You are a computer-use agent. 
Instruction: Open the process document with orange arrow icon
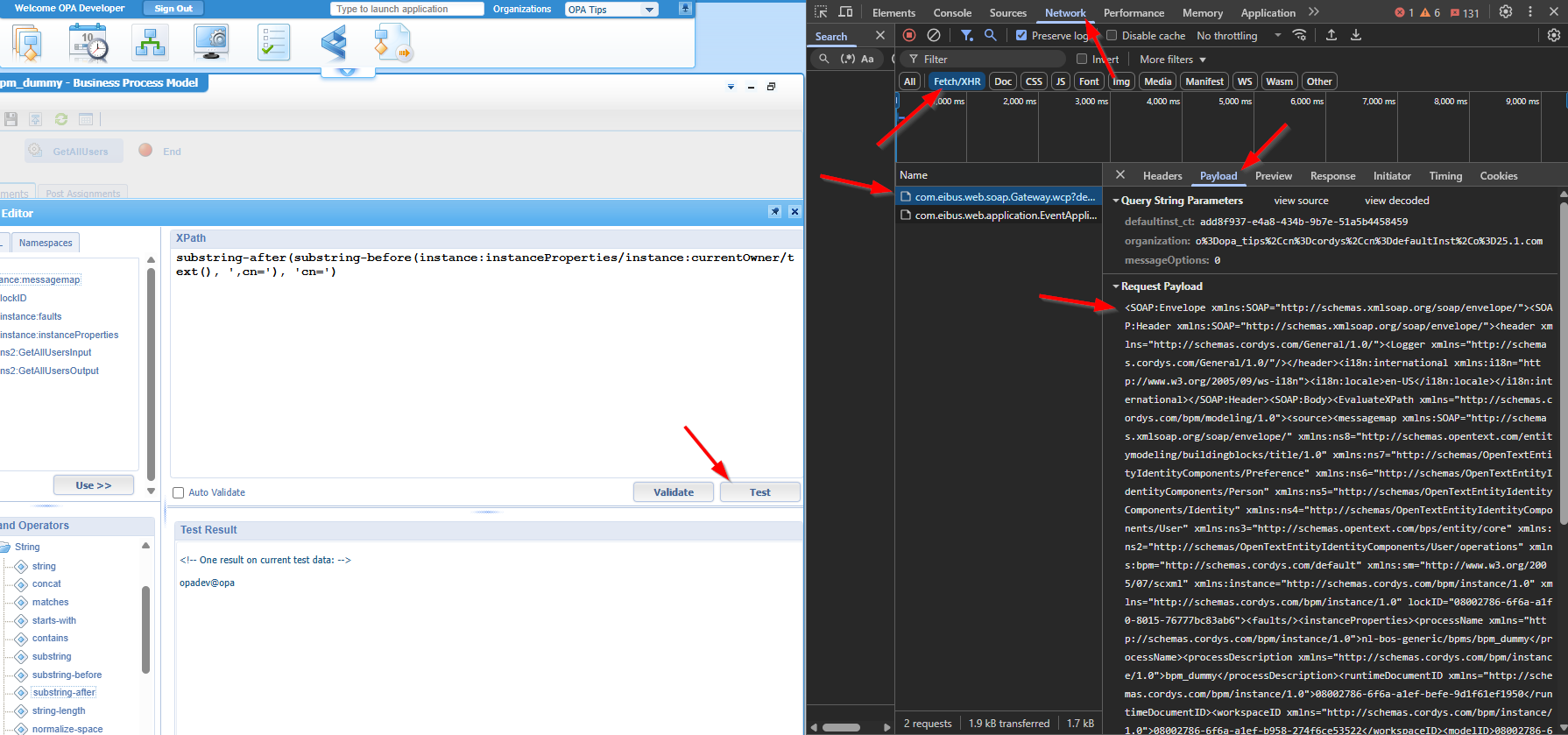(392, 44)
